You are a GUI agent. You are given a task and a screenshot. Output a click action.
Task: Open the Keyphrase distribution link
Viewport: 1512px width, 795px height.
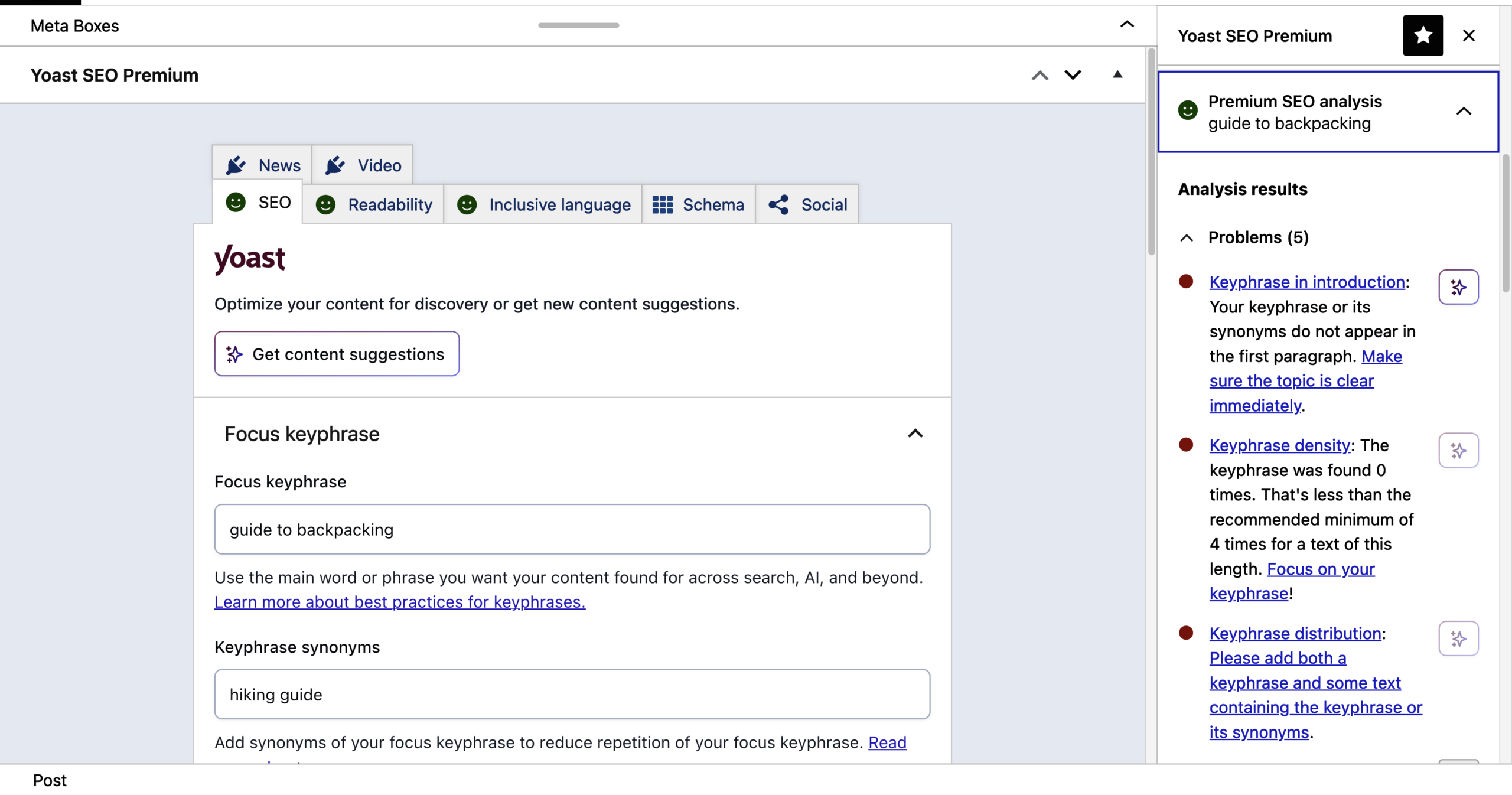coord(1295,633)
